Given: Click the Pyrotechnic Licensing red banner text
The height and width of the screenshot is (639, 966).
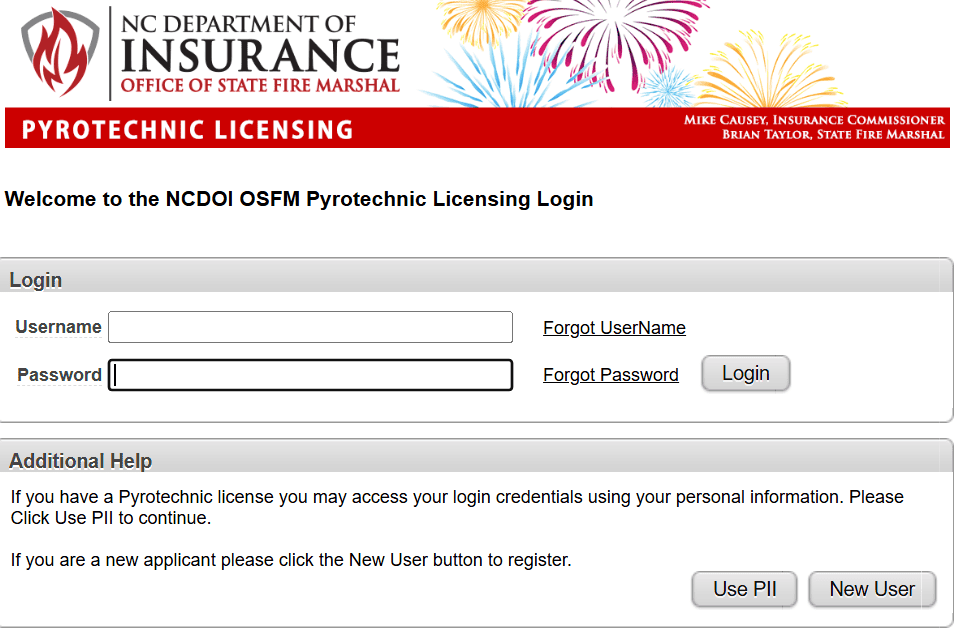Looking at the screenshot, I should click(x=188, y=130).
